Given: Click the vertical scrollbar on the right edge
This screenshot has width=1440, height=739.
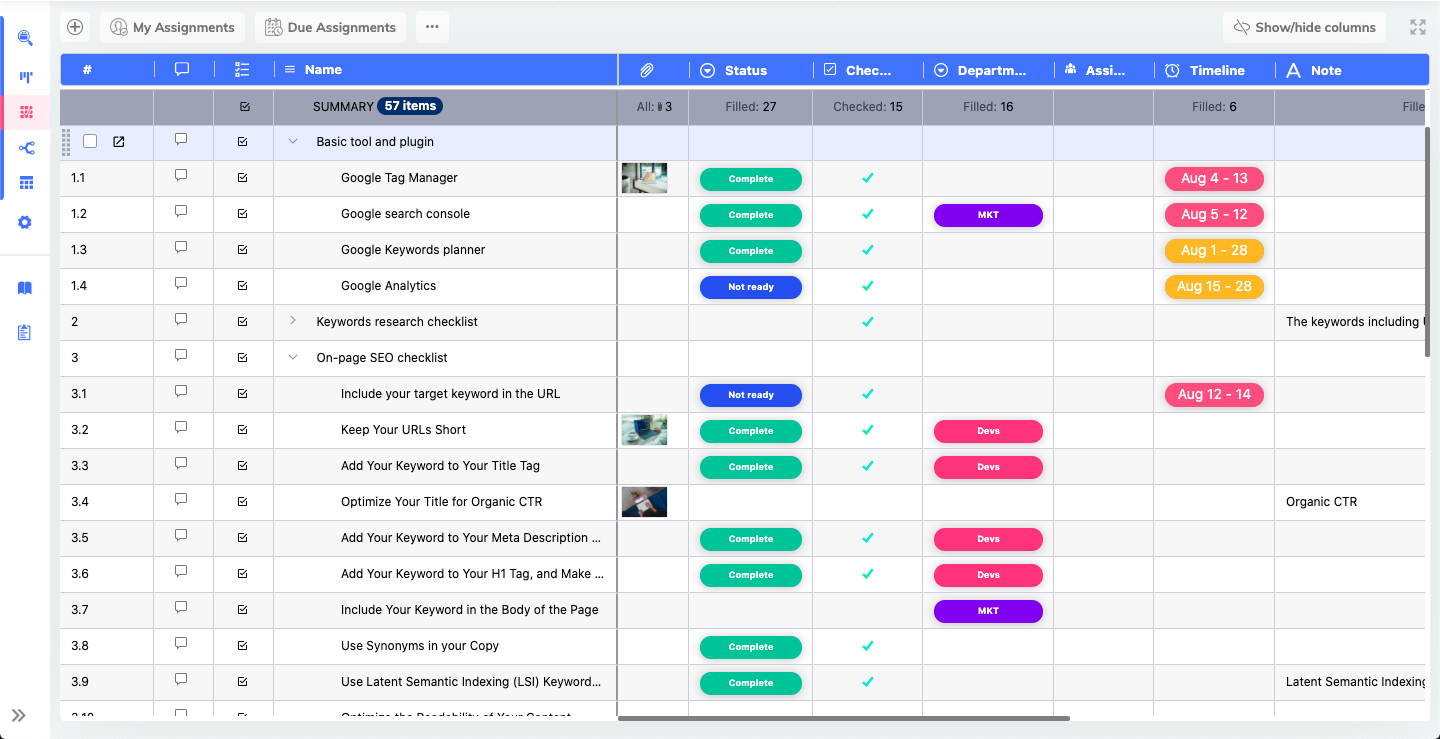Looking at the screenshot, I should [1427, 241].
